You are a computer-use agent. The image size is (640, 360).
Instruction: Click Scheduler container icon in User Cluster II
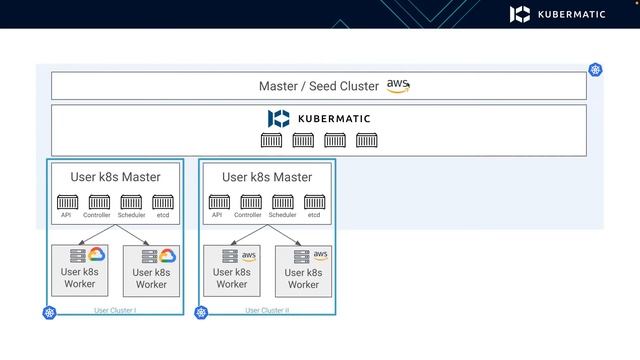click(283, 202)
